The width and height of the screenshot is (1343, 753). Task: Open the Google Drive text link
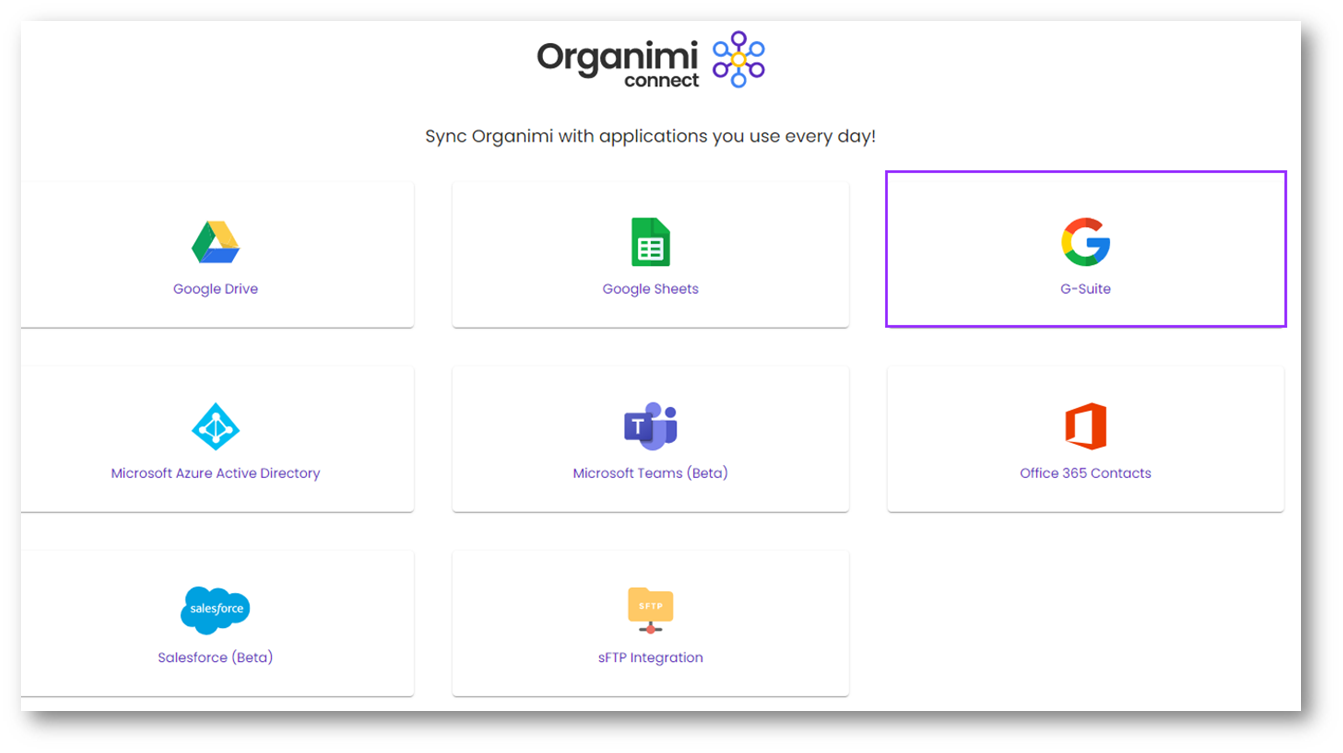[x=215, y=289]
